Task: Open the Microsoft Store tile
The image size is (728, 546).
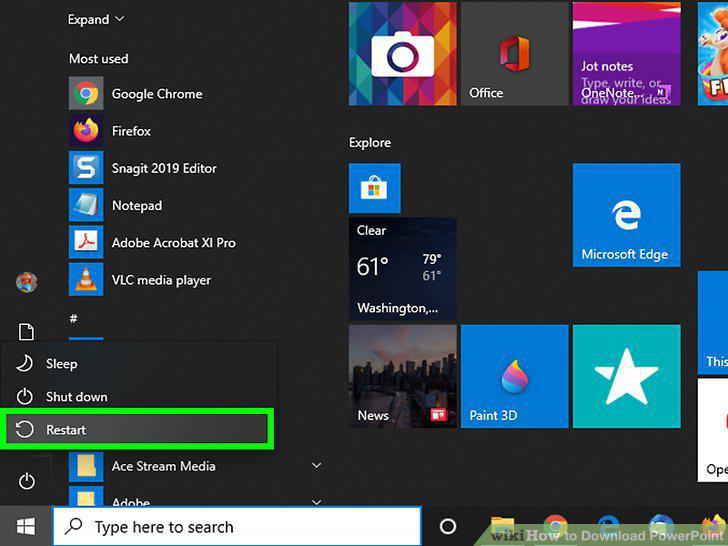Action: pyautogui.click(x=375, y=188)
